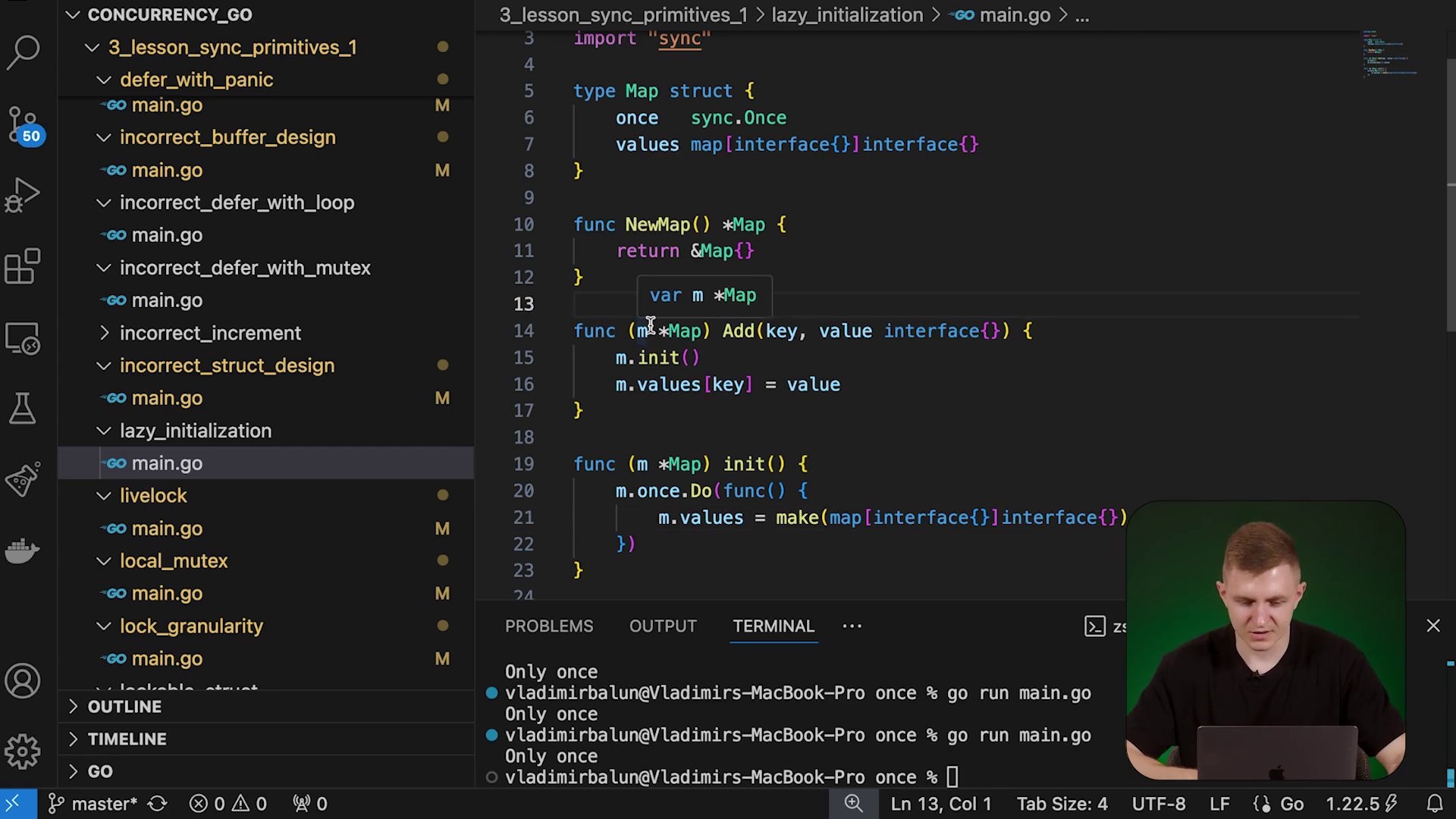Image resolution: width=1456 pixels, height=819 pixels.
Task: Open the Extensions view
Action: click(x=23, y=266)
